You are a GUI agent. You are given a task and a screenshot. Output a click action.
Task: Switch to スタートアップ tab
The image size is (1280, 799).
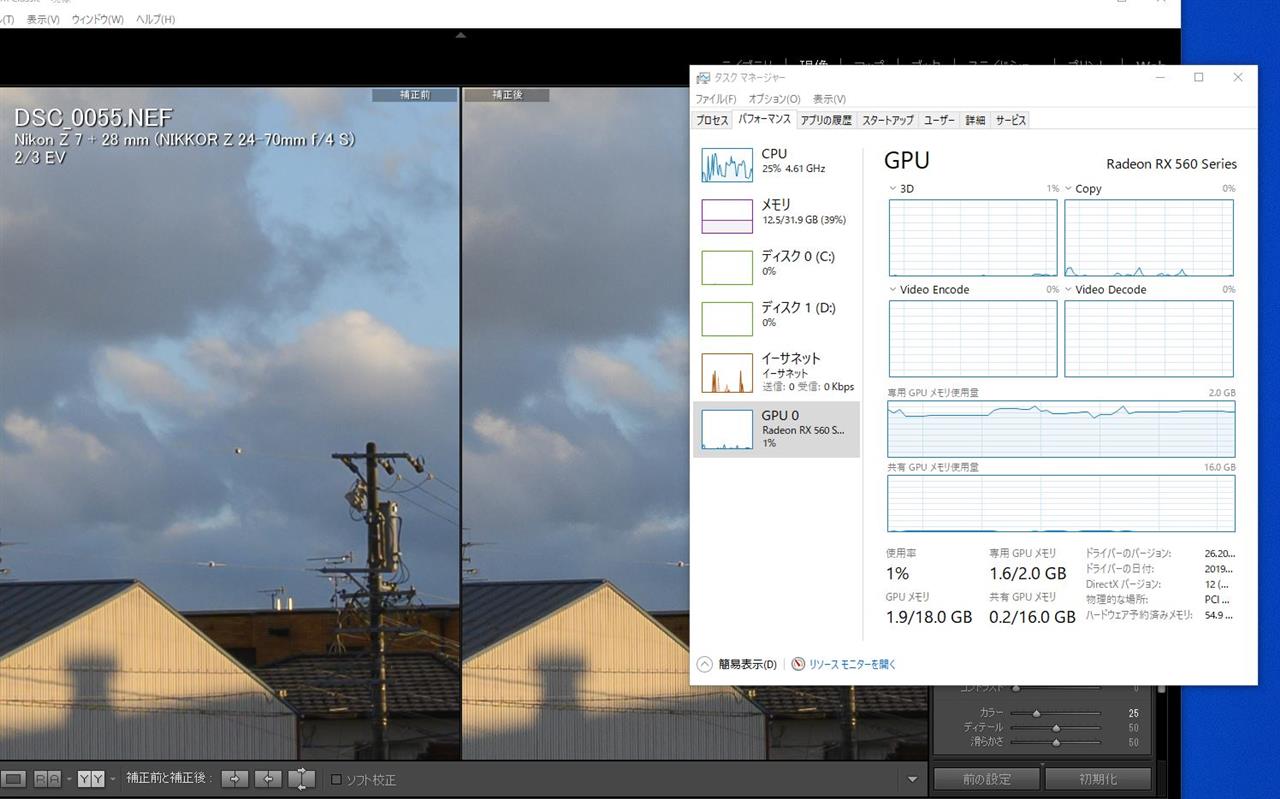coord(887,120)
